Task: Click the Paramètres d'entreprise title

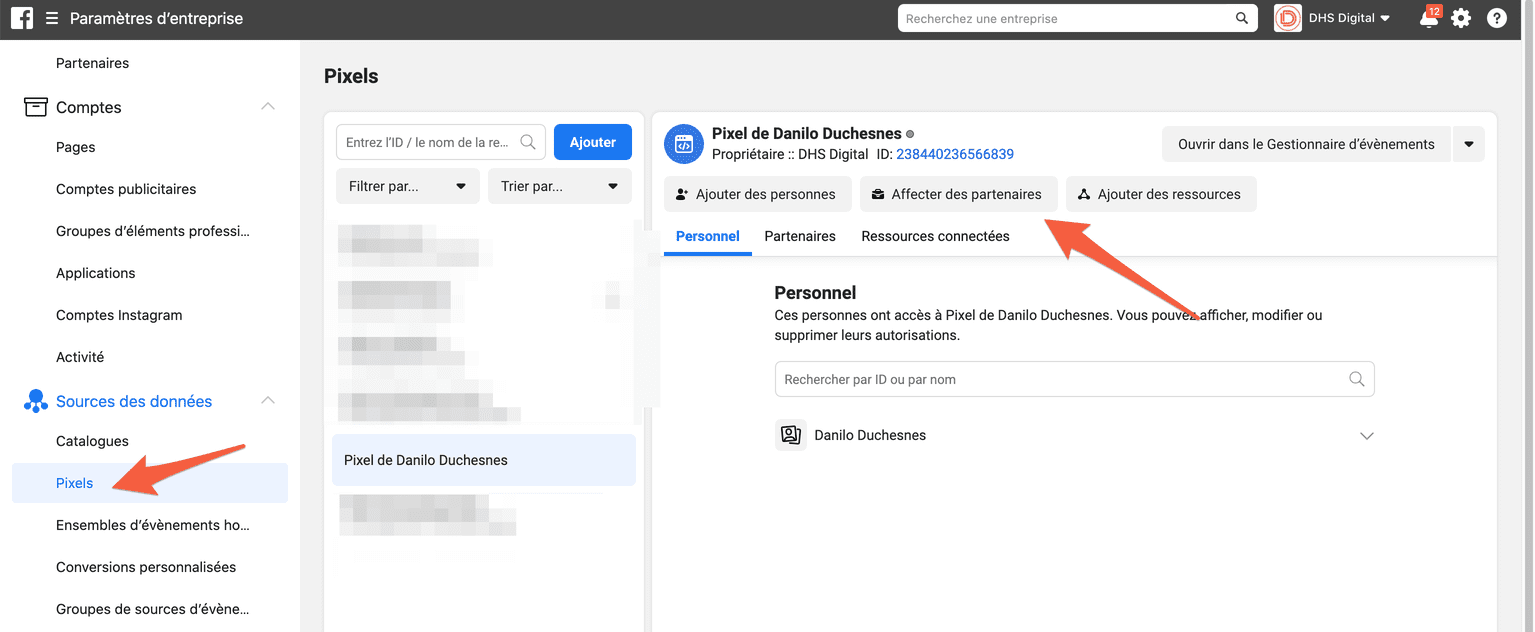Action: tap(157, 18)
